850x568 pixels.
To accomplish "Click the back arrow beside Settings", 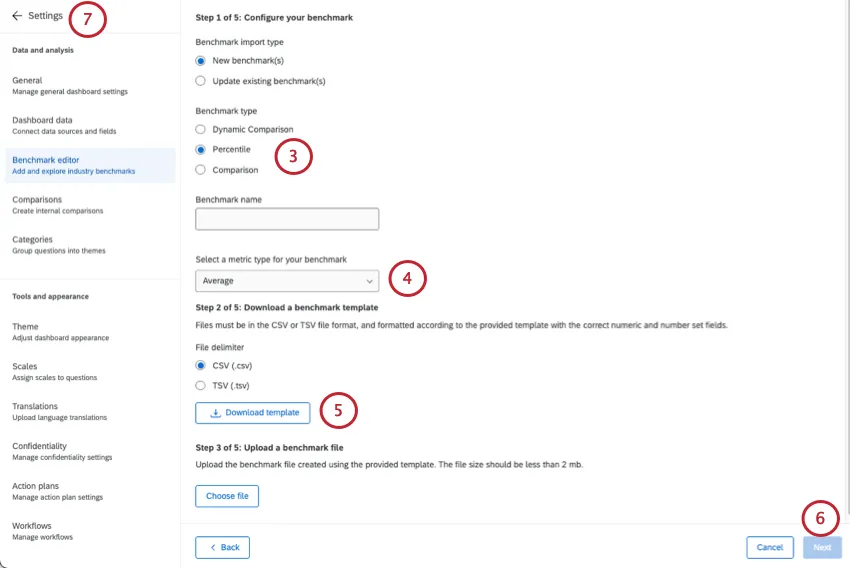I will [17, 16].
